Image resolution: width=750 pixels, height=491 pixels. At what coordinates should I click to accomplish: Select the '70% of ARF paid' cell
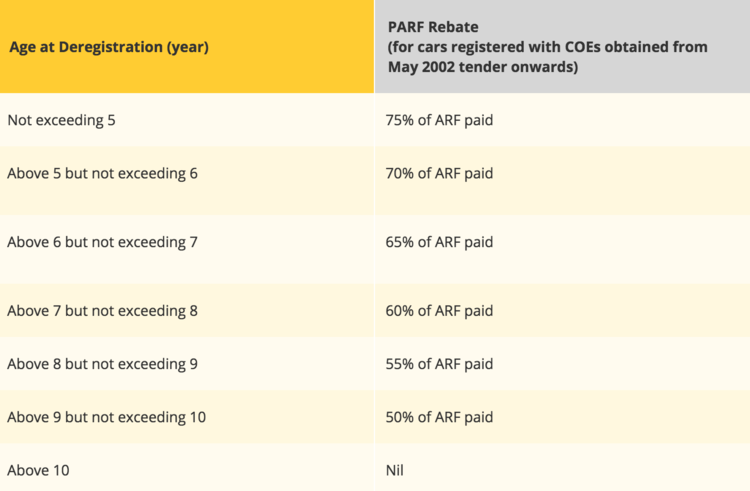(562, 181)
